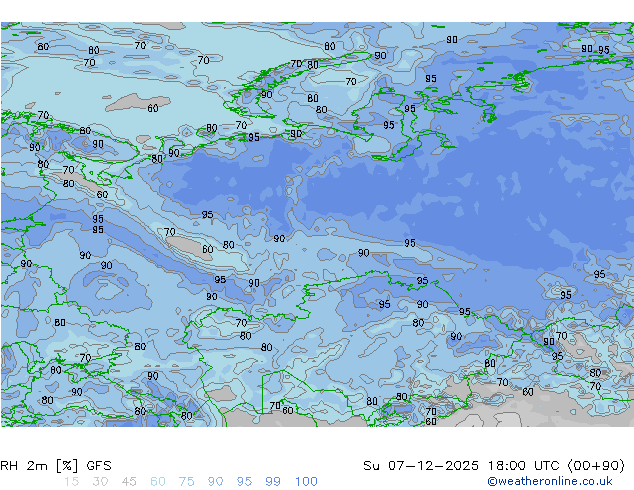The image size is (634, 490).
Task: Click the 'RH 2m [%]' title label
Action: [x=39, y=466]
